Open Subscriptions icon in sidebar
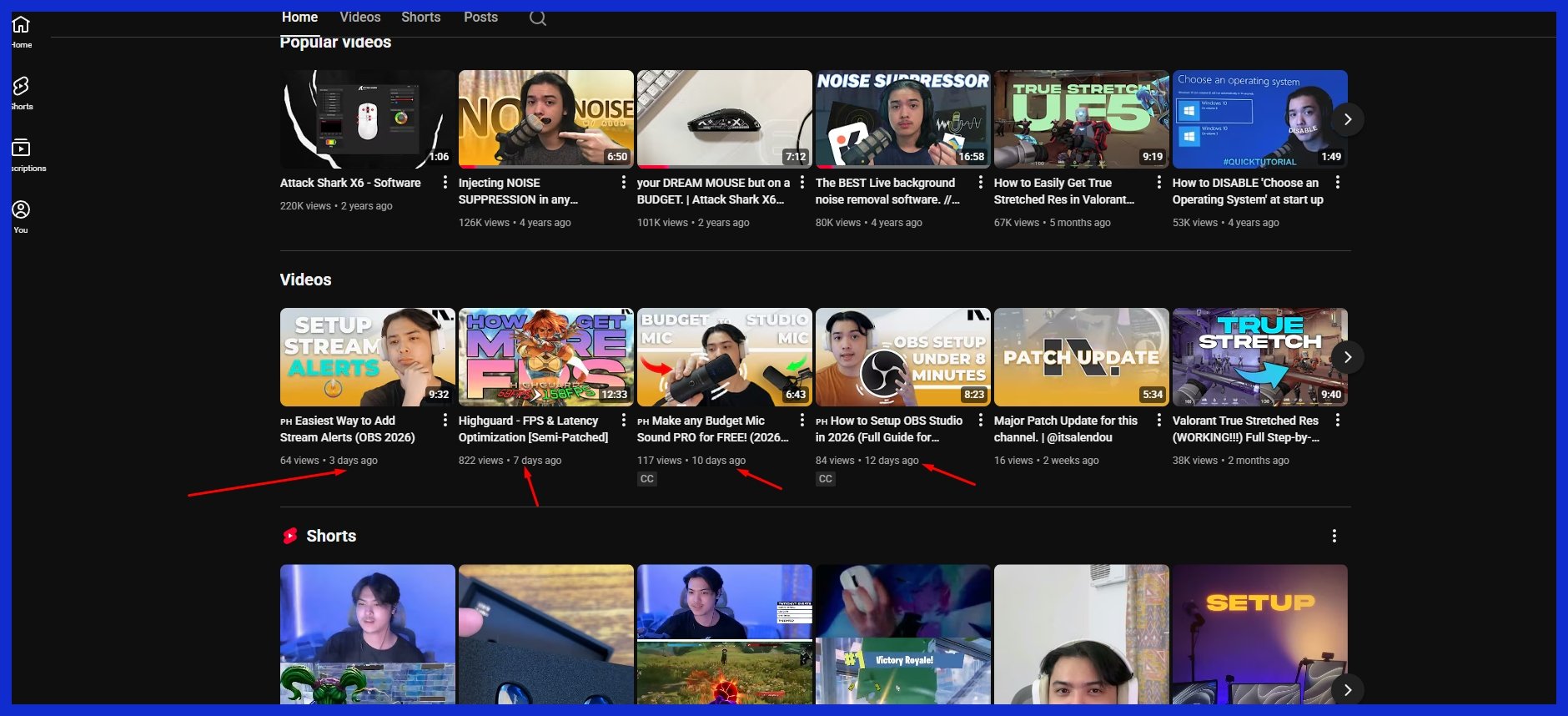 point(21,148)
